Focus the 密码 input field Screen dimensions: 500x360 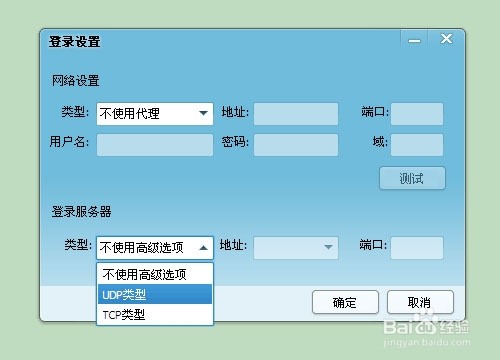pyautogui.click(x=296, y=145)
